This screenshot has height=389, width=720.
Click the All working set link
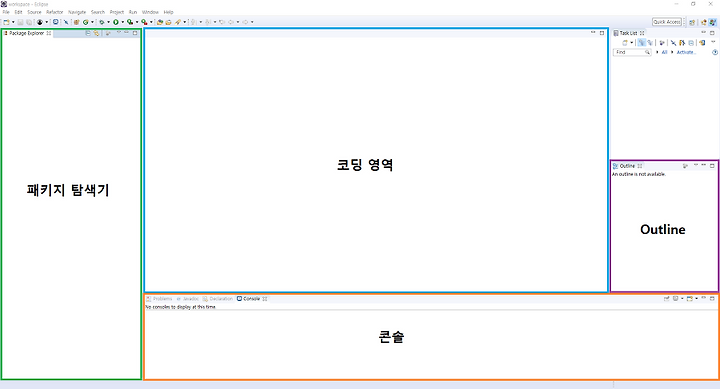[664, 52]
